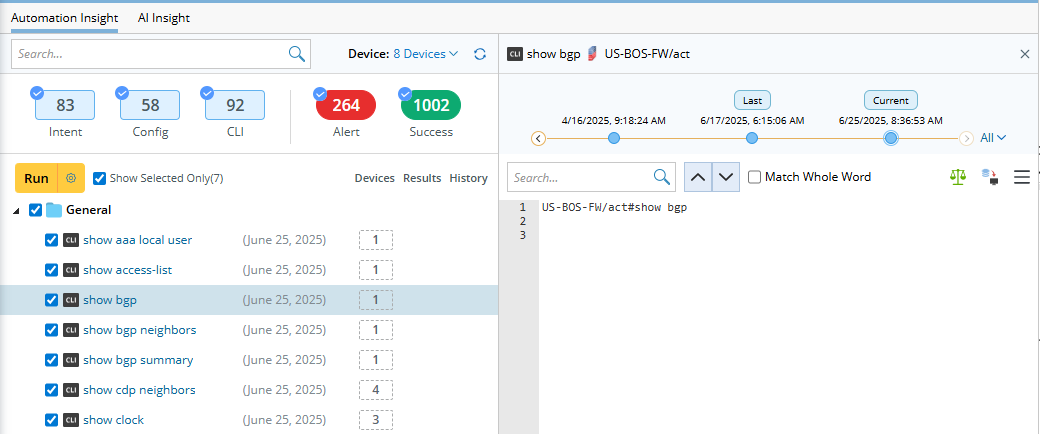Image resolution: width=1040 pixels, height=434 pixels.
Task: Click the US-BOS-FW/act firewall device icon
Action: click(x=592, y=54)
